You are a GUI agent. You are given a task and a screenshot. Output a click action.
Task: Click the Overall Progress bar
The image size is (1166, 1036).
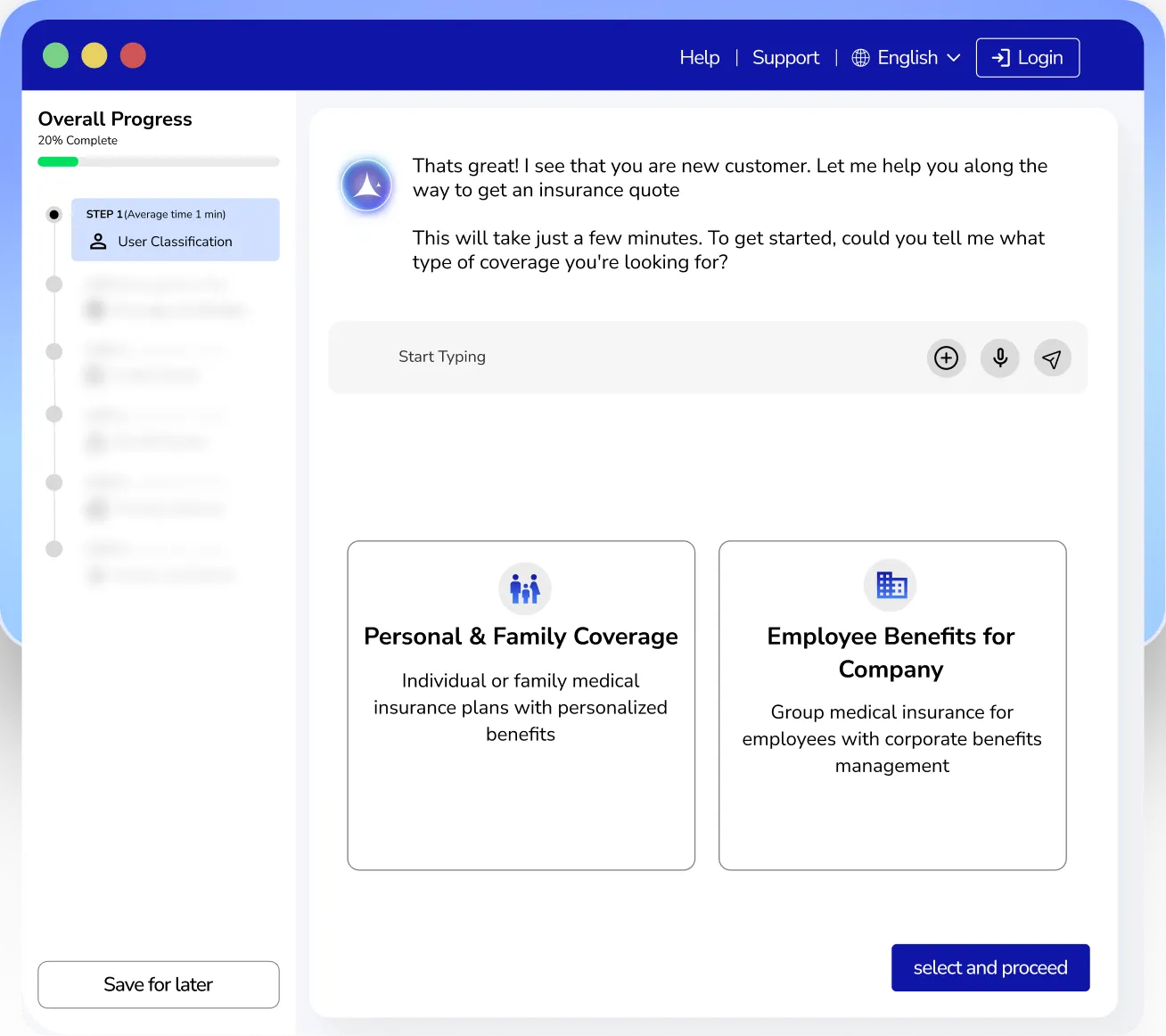[159, 161]
